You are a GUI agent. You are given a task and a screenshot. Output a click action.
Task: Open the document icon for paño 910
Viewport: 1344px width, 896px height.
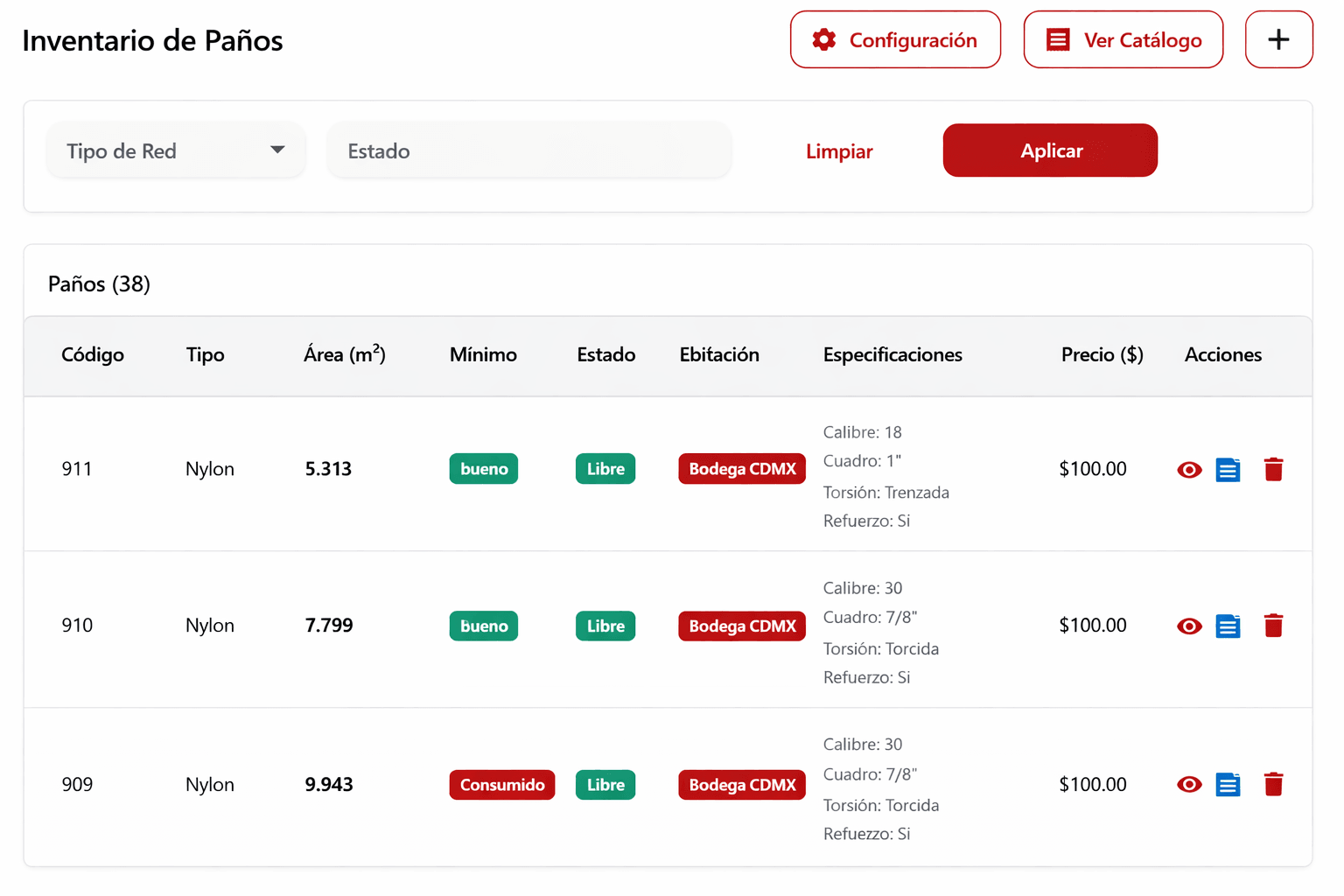(x=1228, y=626)
